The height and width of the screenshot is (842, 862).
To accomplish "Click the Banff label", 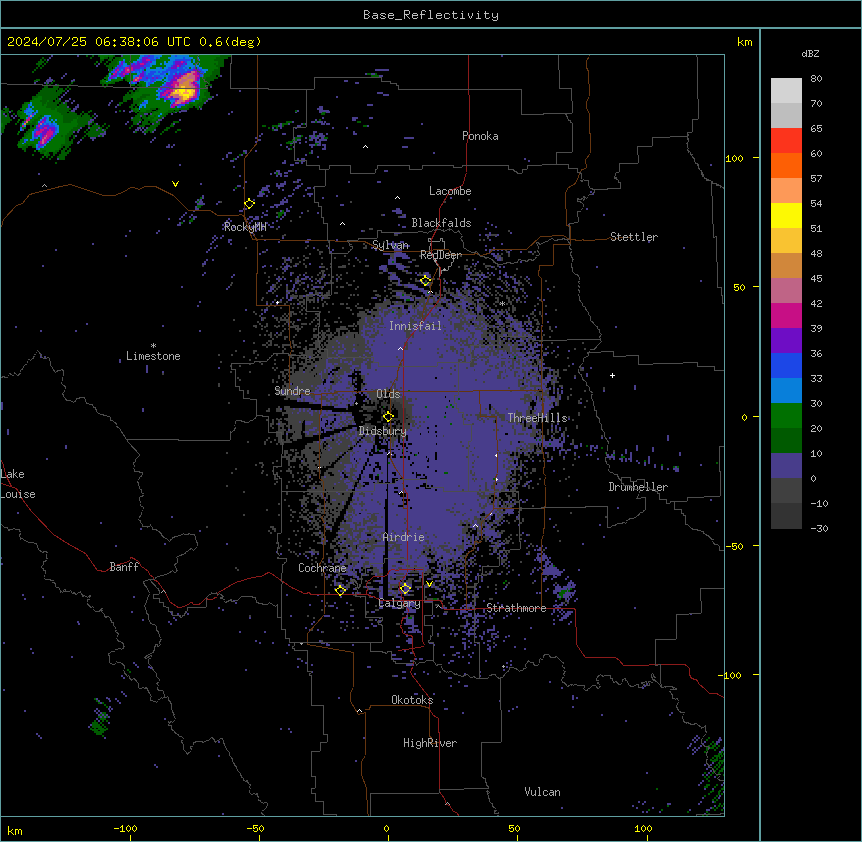I will point(124,567).
